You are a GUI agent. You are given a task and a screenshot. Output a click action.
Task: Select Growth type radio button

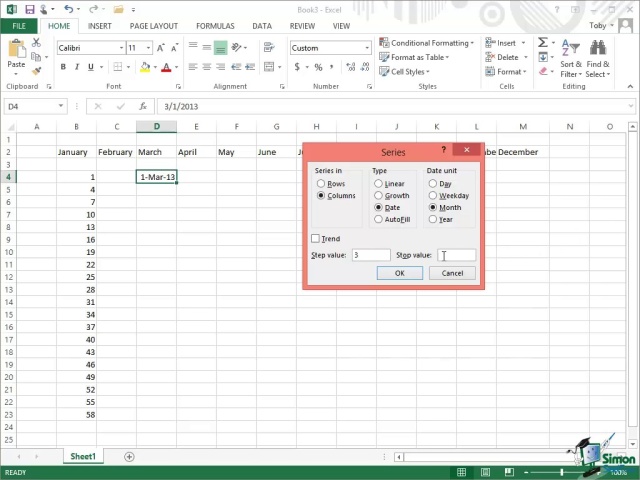(378, 196)
